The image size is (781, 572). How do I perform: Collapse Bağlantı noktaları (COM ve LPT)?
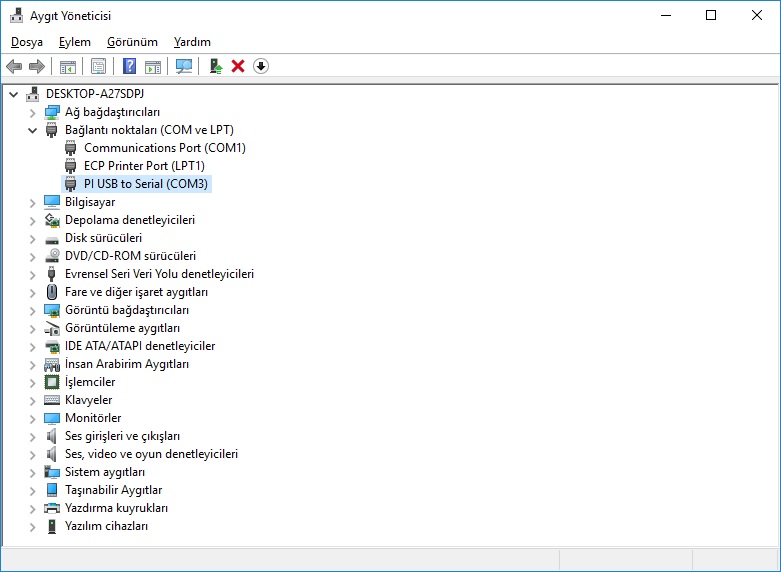click(x=32, y=131)
